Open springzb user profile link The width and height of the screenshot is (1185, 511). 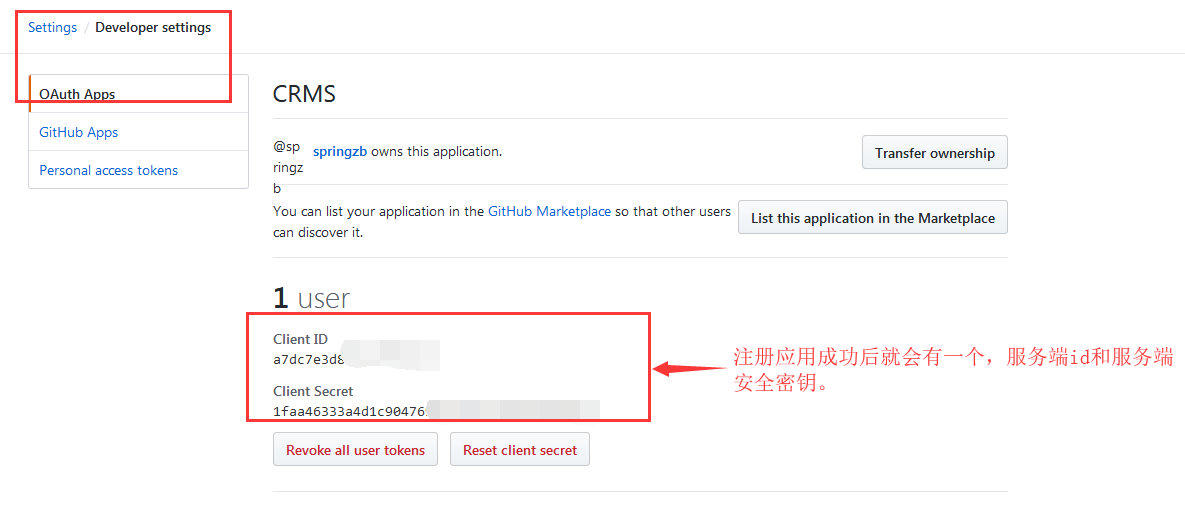(x=340, y=152)
